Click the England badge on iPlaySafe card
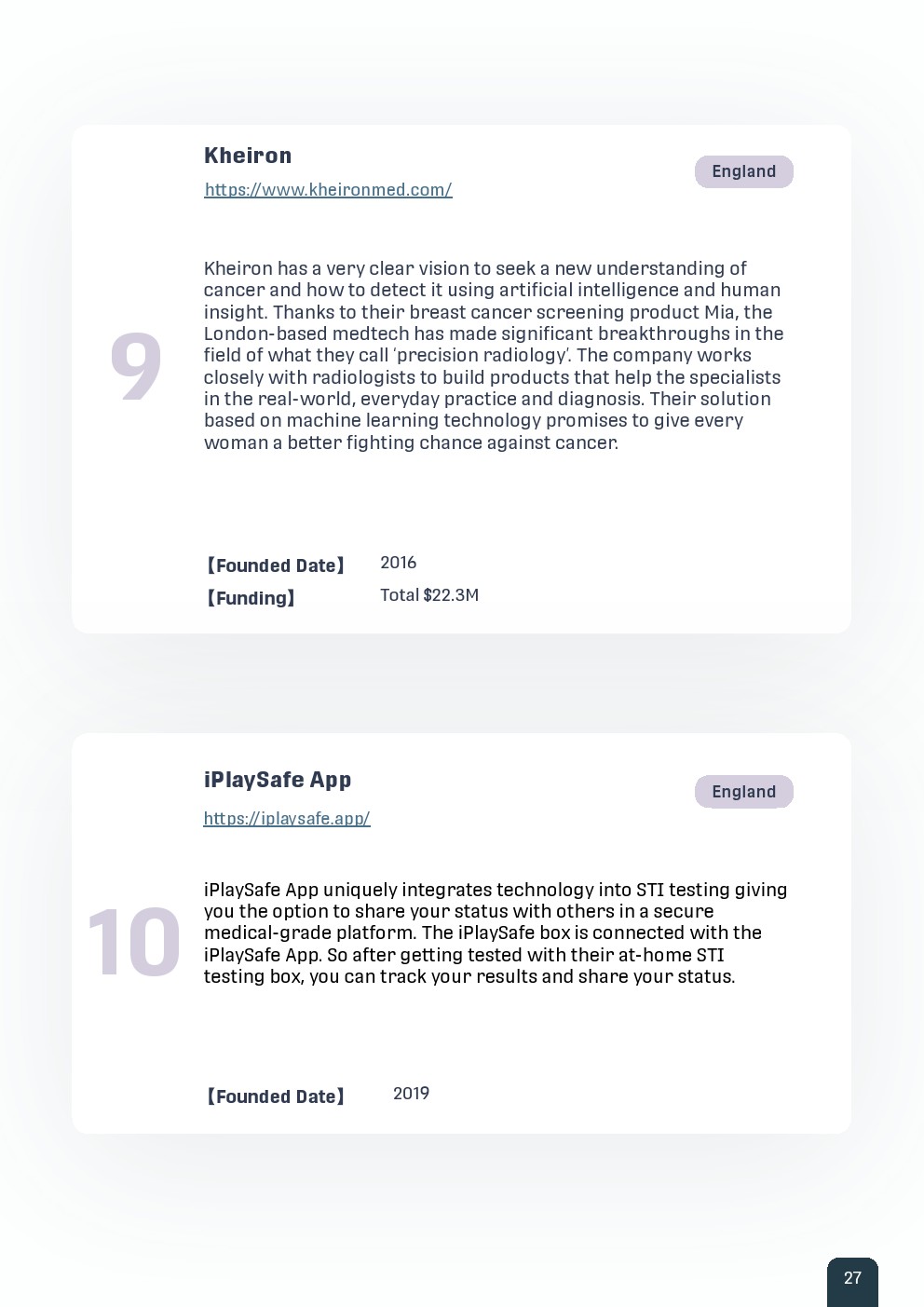 [743, 792]
